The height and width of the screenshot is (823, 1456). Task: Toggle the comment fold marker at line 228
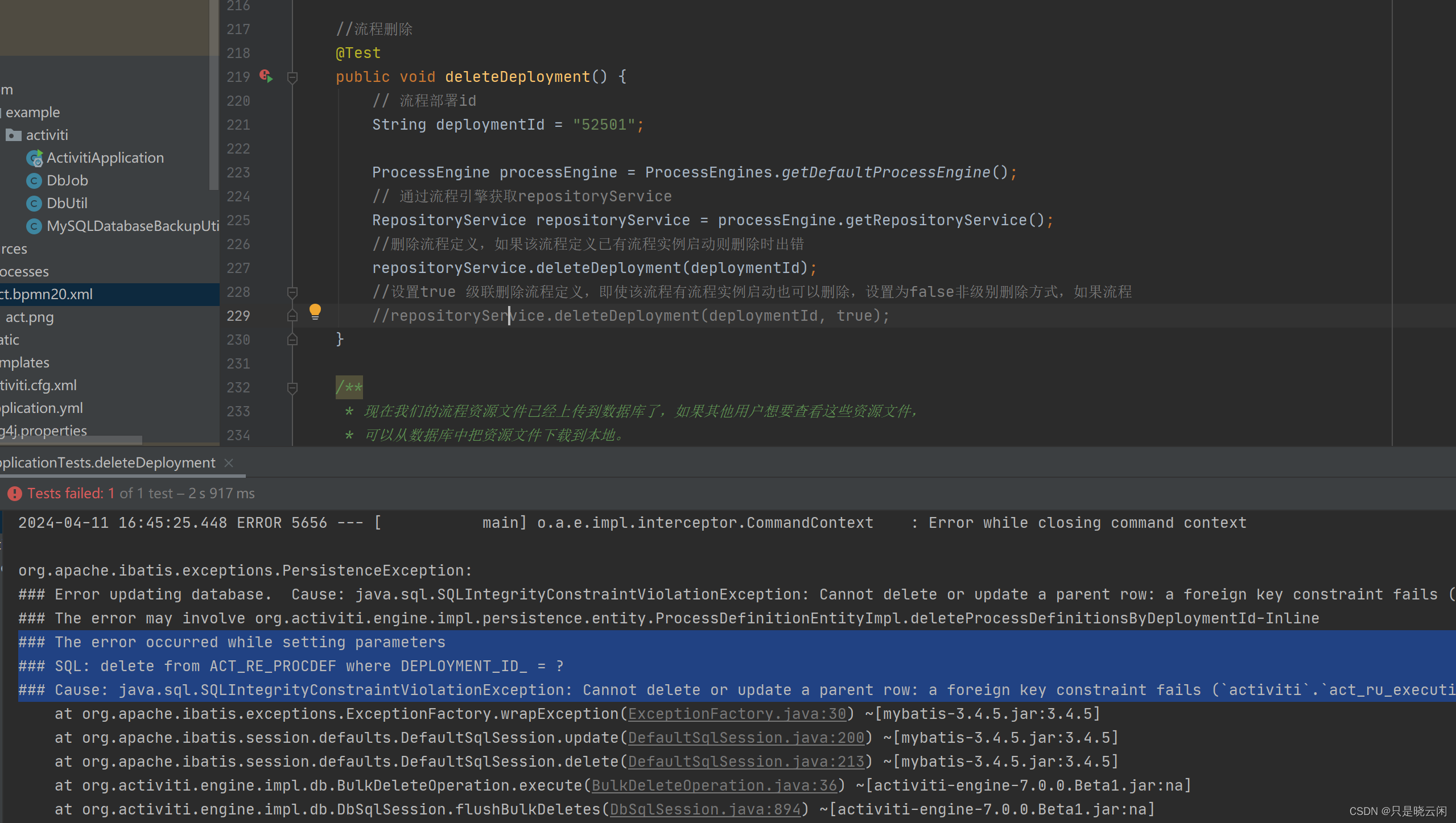click(292, 292)
